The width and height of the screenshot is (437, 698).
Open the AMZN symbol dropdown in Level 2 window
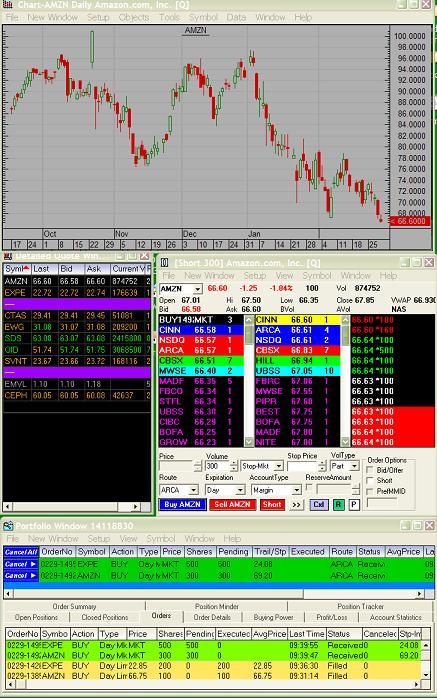coord(198,289)
